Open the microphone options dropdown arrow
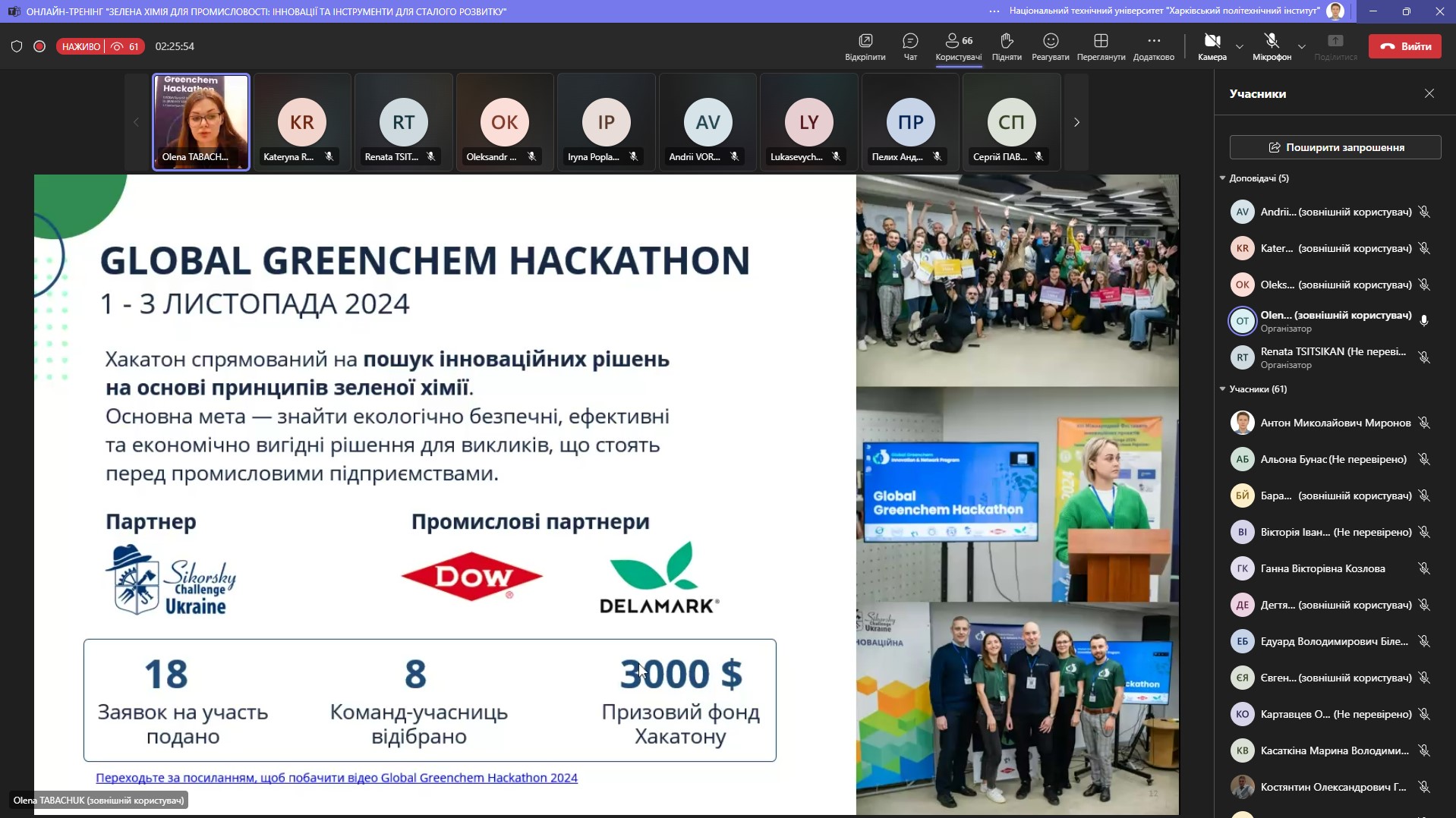Viewport: 1456px width, 818px height. (x=1302, y=46)
